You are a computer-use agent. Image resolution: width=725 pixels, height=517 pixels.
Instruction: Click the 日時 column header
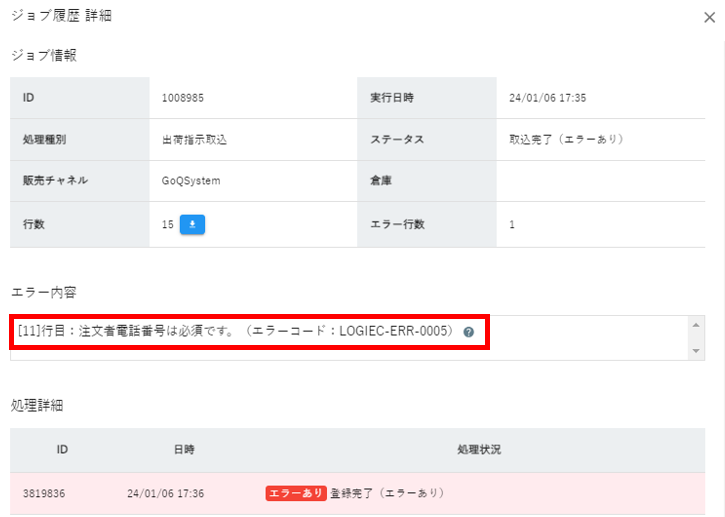[x=184, y=449]
